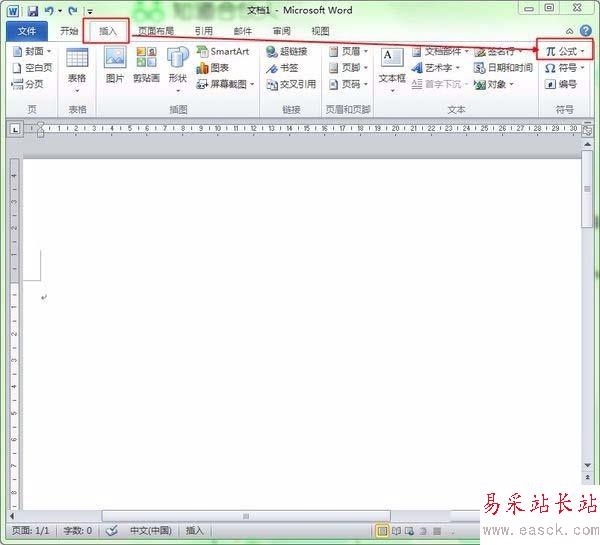Click the Redo icon in quick access toolbar
Image resolution: width=600 pixels, height=545 pixels.
(73, 10)
